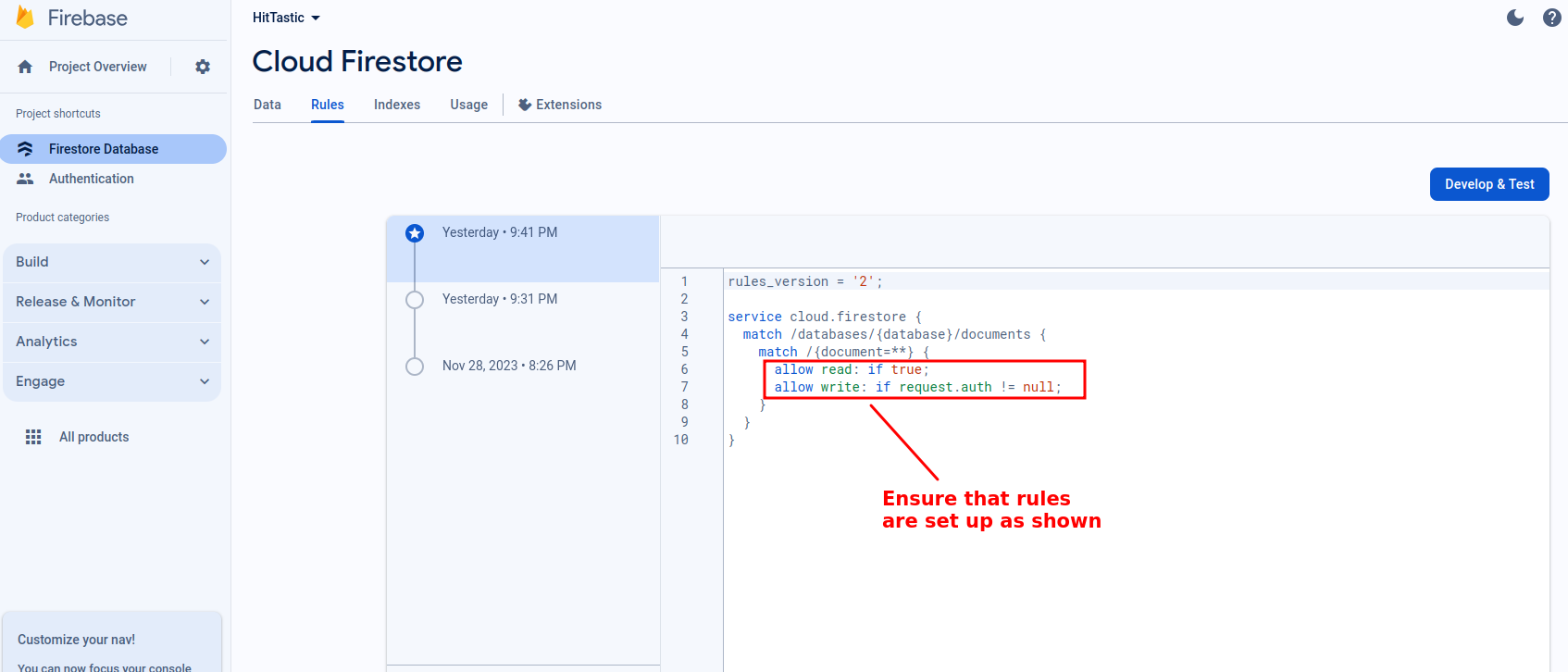Switch to the Usage tab

click(x=469, y=105)
